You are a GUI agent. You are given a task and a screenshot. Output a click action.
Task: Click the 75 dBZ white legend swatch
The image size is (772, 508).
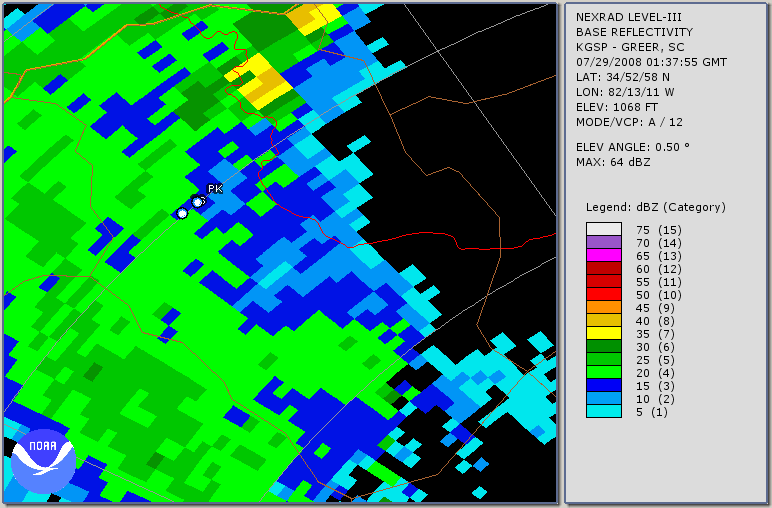click(604, 229)
